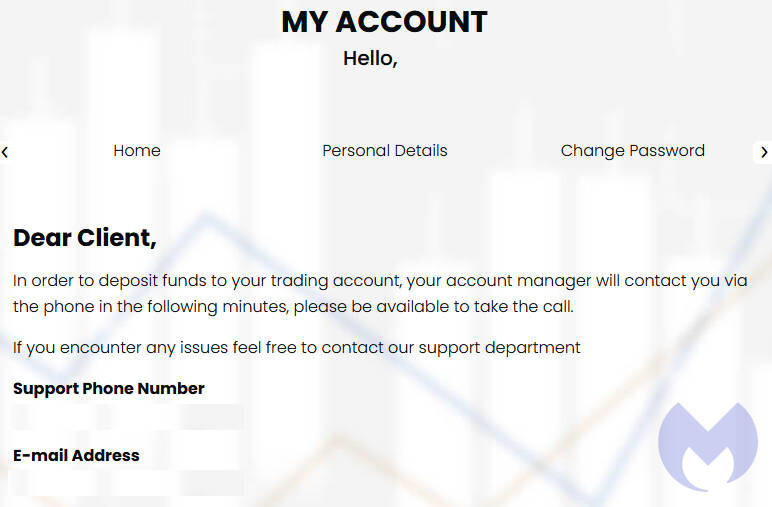772x507 pixels.
Task: Click the right navigation arrow
Action: click(764, 152)
